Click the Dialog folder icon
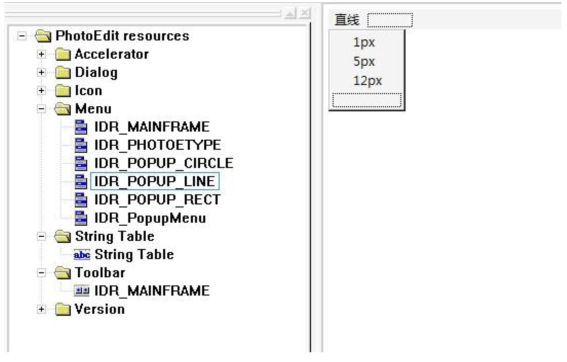 coord(63,72)
